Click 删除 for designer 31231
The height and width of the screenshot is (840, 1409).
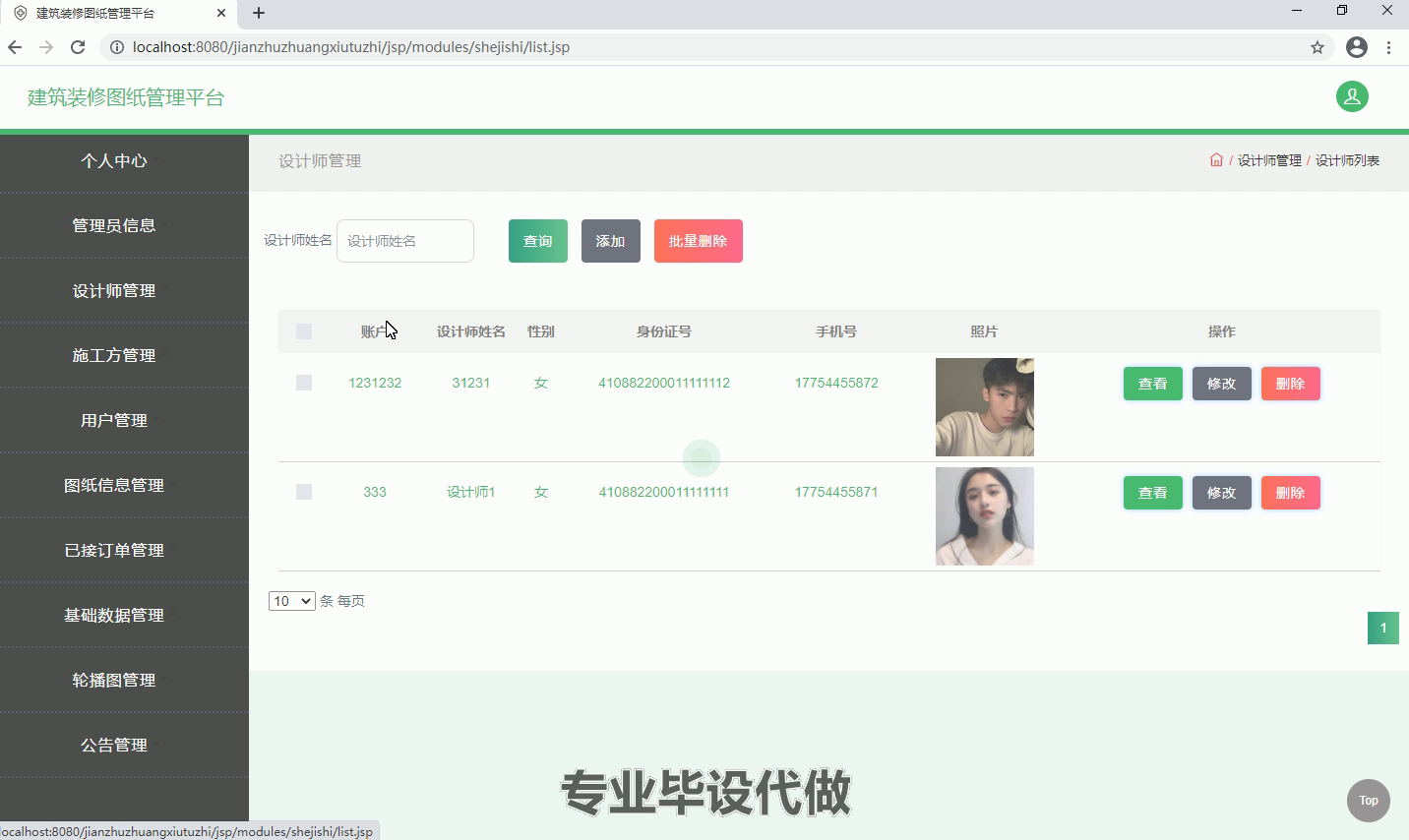tap(1291, 384)
